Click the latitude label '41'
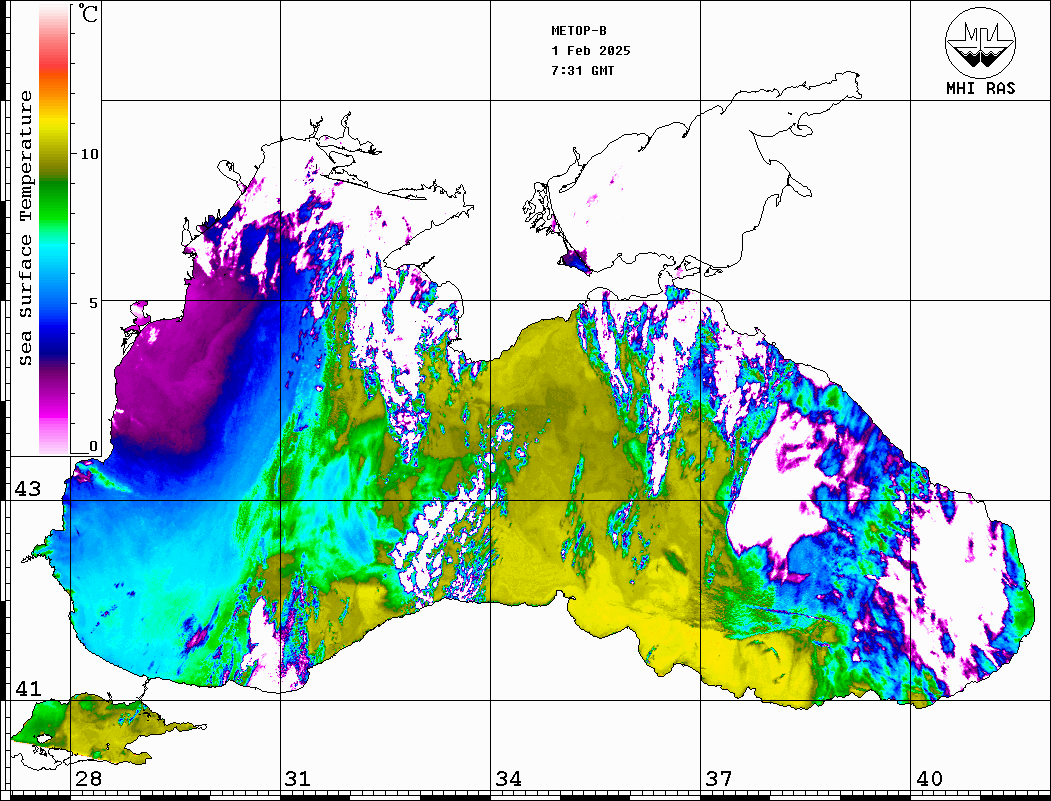This screenshot has height=801, width=1051. point(28,688)
